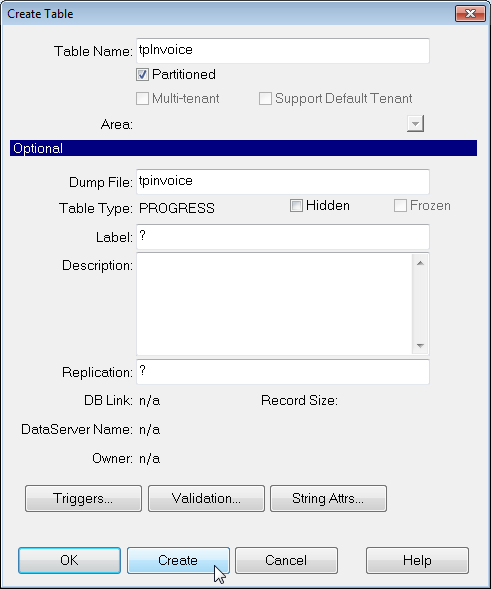This screenshot has width=491, height=589.
Task: Open the Area dropdown arrow
Action: point(415,124)
